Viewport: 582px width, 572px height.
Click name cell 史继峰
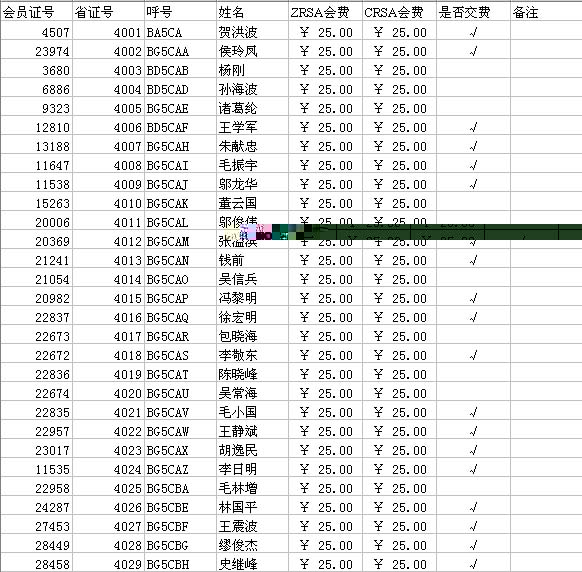(252, 562)
